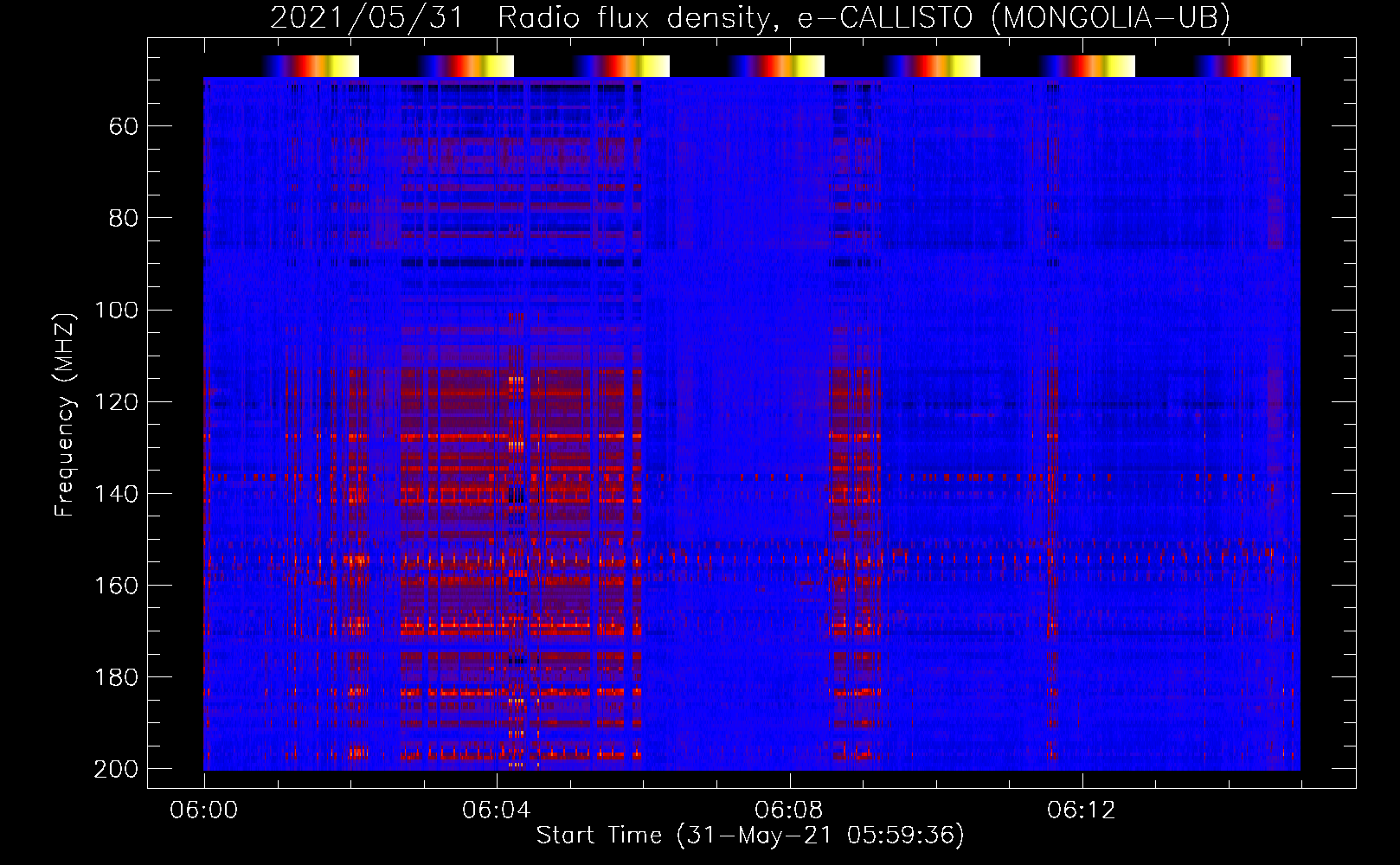Click the leftmost color scale bar

[x=310, y=66]
